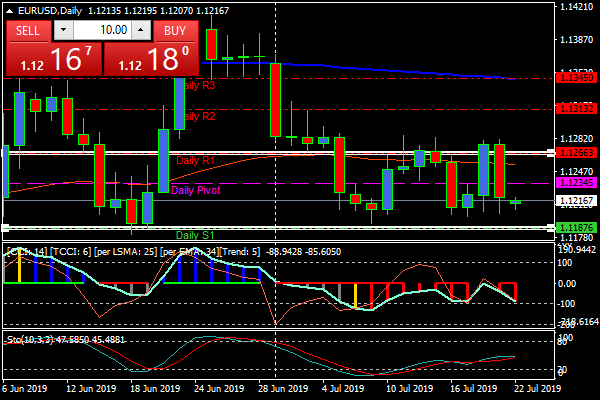The width and height of the screenshot is (600, 400).
Task: Click the 1.12820 price scale value
Action: click(x=576, y=139)
